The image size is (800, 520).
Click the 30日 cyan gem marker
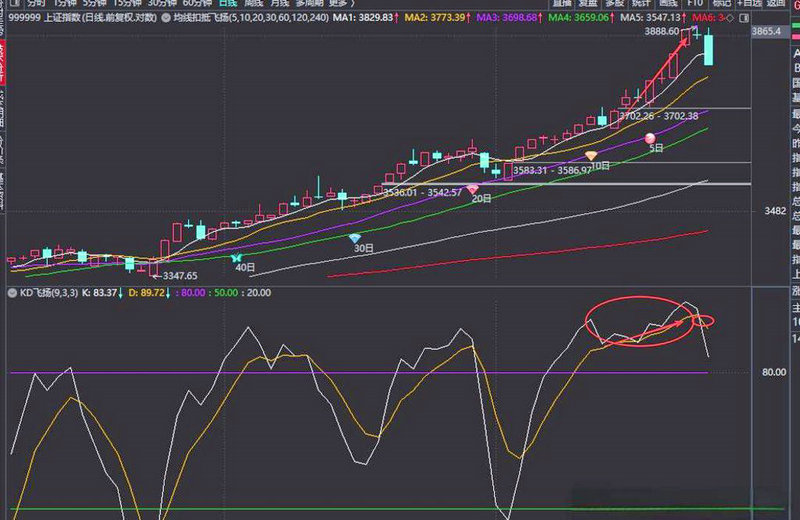(x=356, y=238)
